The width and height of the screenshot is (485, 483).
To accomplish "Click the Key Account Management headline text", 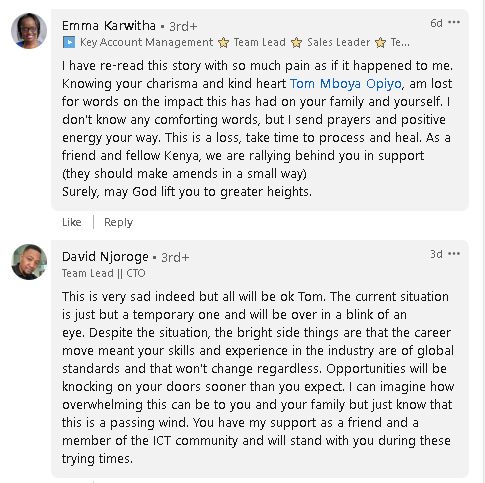I will [x=146, y=42].
